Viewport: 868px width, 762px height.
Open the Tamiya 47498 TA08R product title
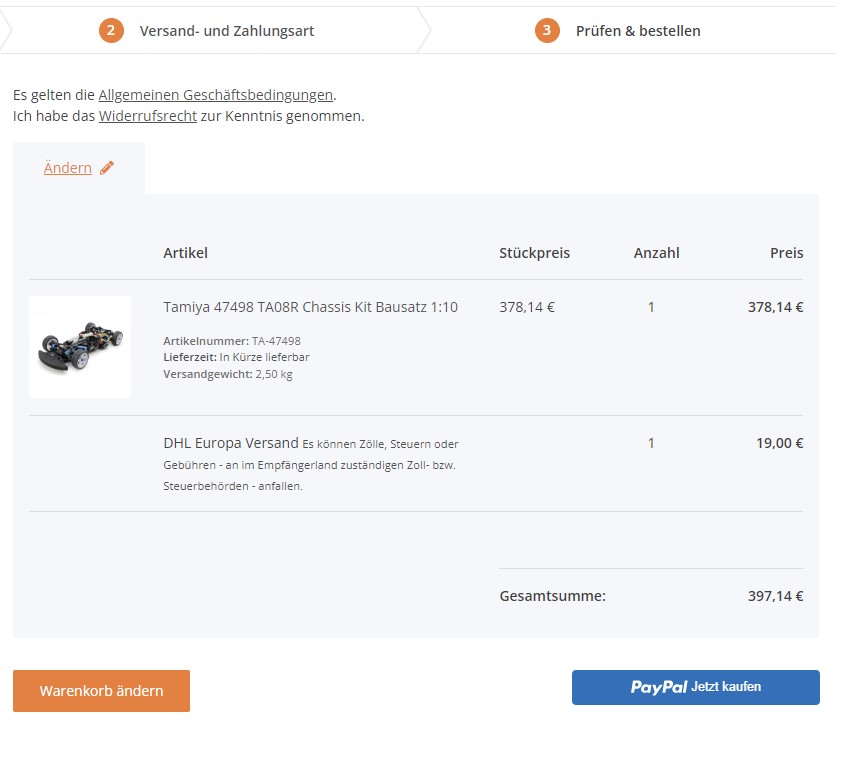click(311, 307)
